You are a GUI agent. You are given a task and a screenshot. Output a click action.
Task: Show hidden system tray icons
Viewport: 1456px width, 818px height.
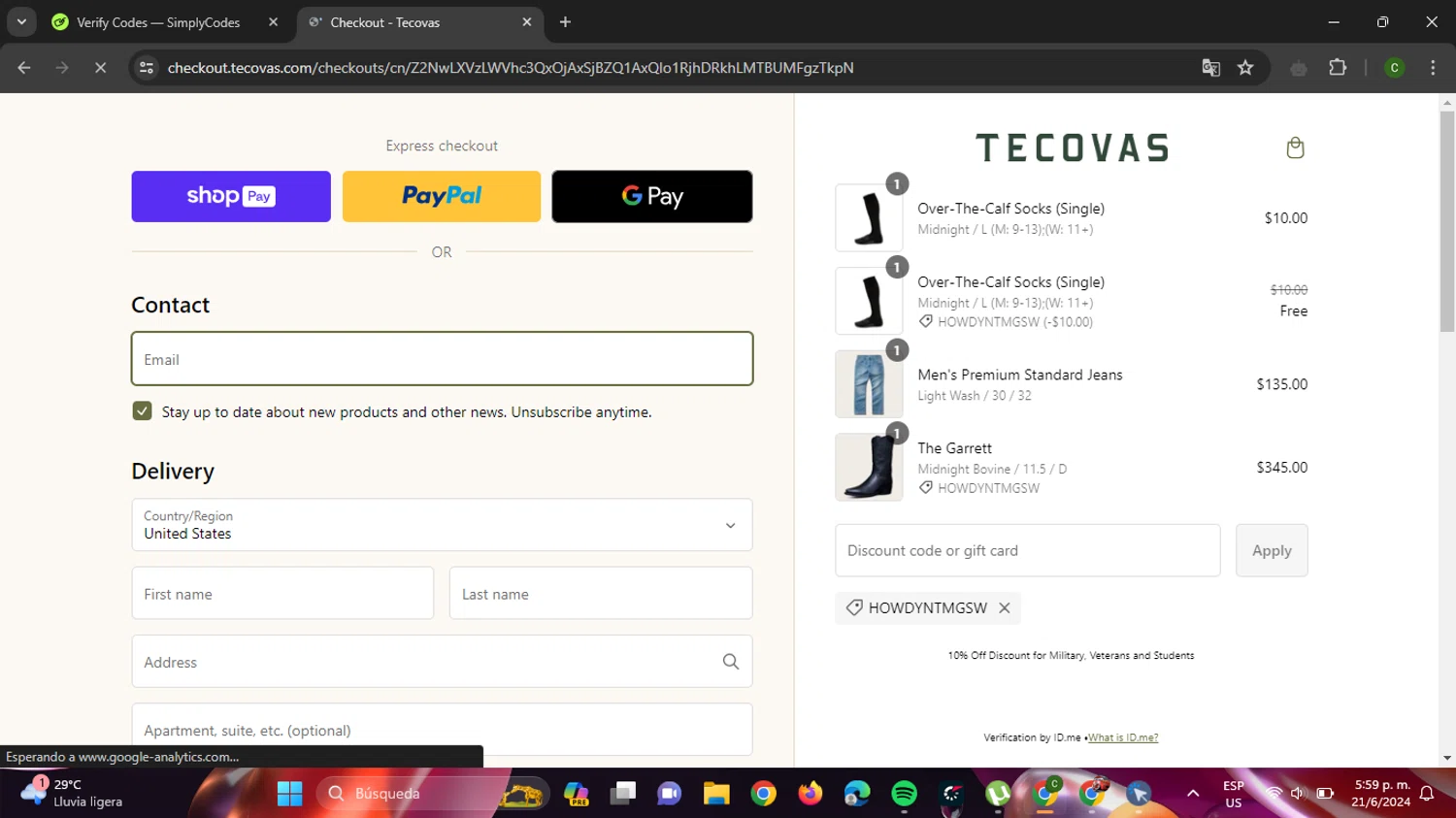[x=1193, y=794]
